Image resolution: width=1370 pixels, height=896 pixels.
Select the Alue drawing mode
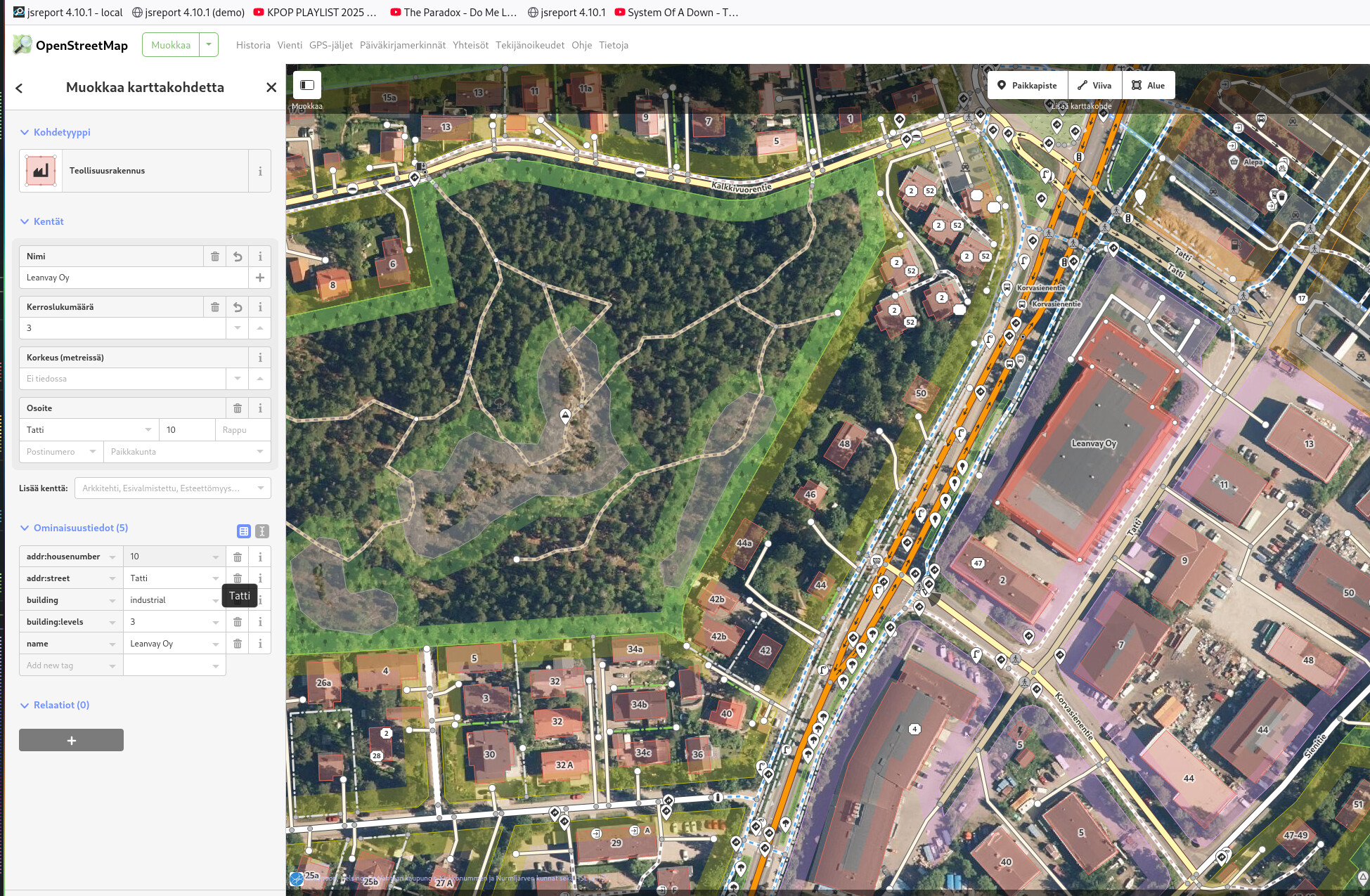[1148, 86]
